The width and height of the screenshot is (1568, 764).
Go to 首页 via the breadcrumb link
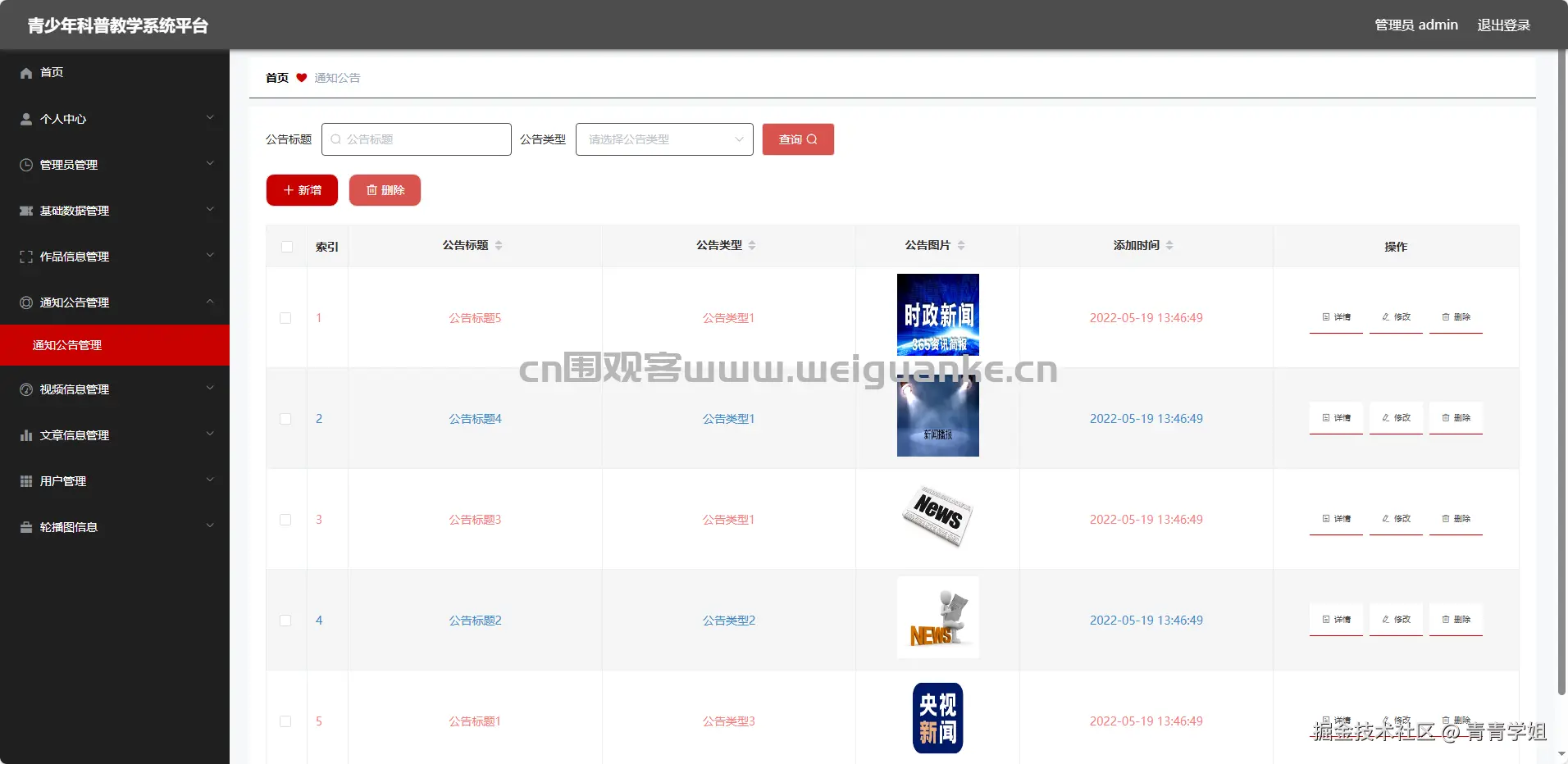pyautogui.click(x=277, y=78)
